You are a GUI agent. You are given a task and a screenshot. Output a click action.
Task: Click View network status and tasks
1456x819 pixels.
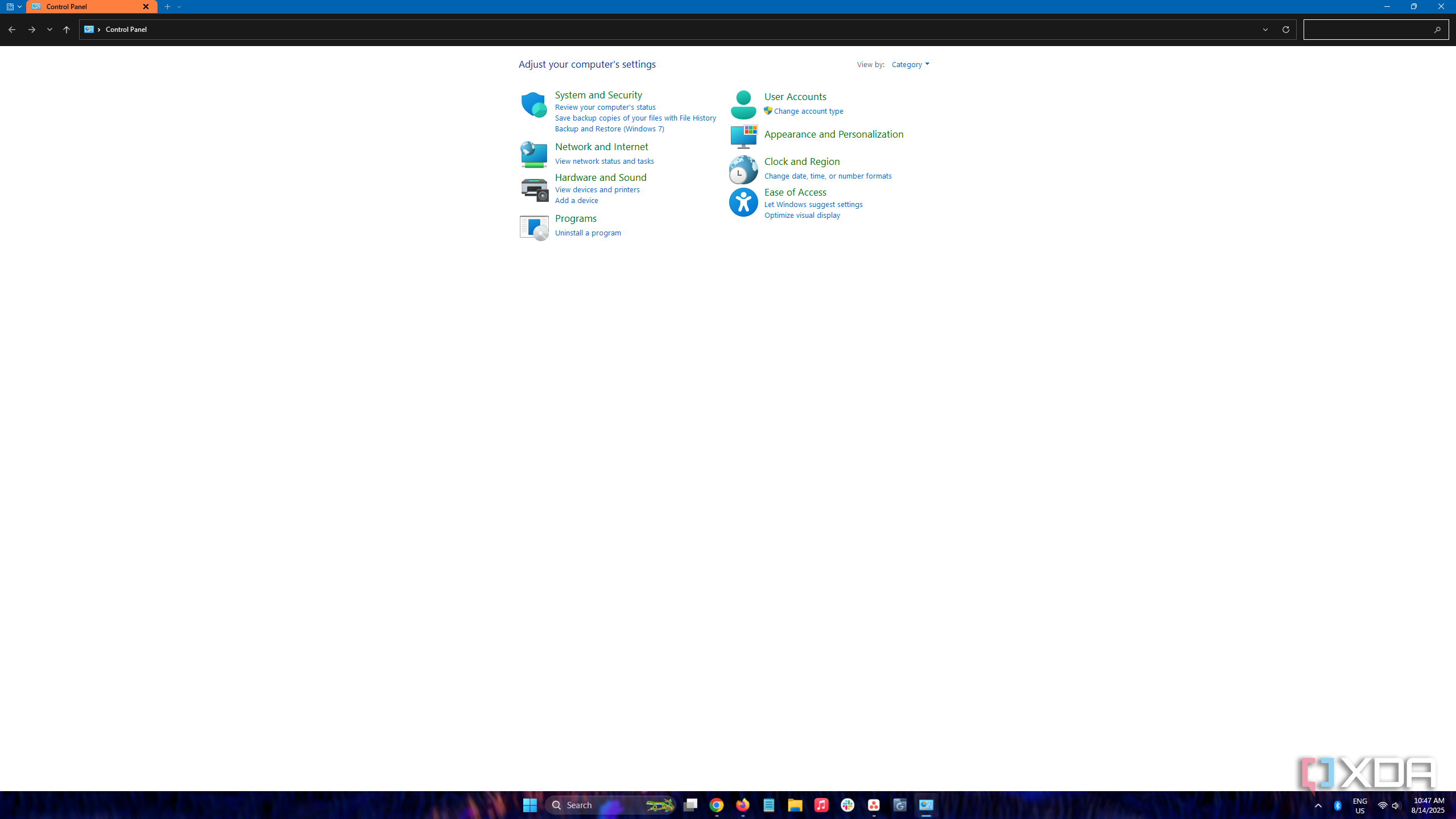[605, 161]
